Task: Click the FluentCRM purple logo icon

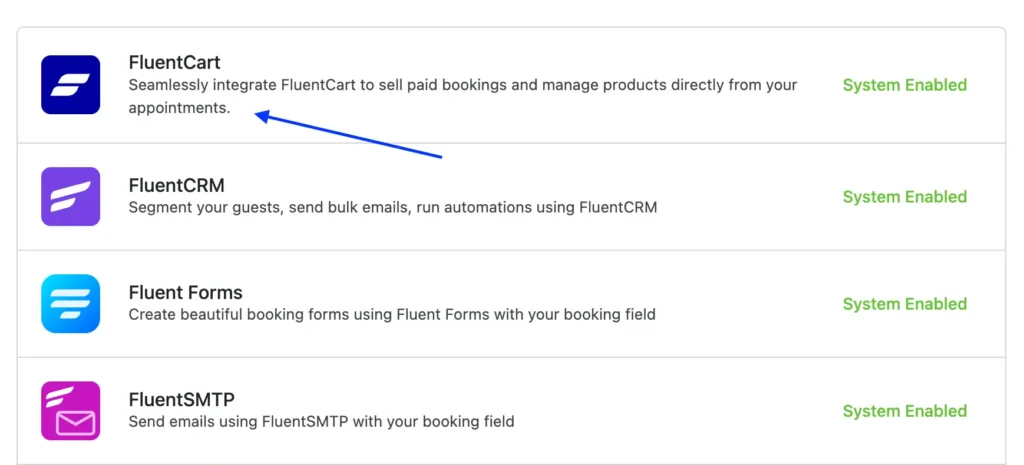Action: tap(70, 196)
